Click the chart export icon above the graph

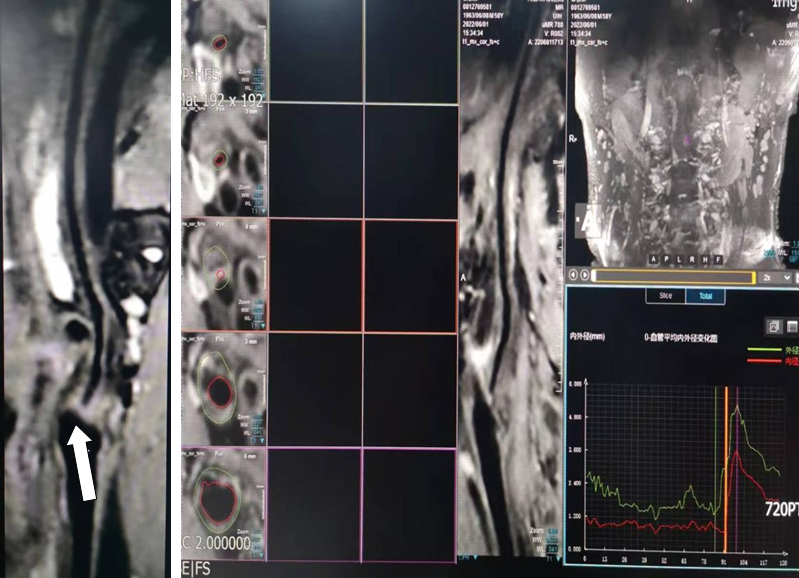774,326
